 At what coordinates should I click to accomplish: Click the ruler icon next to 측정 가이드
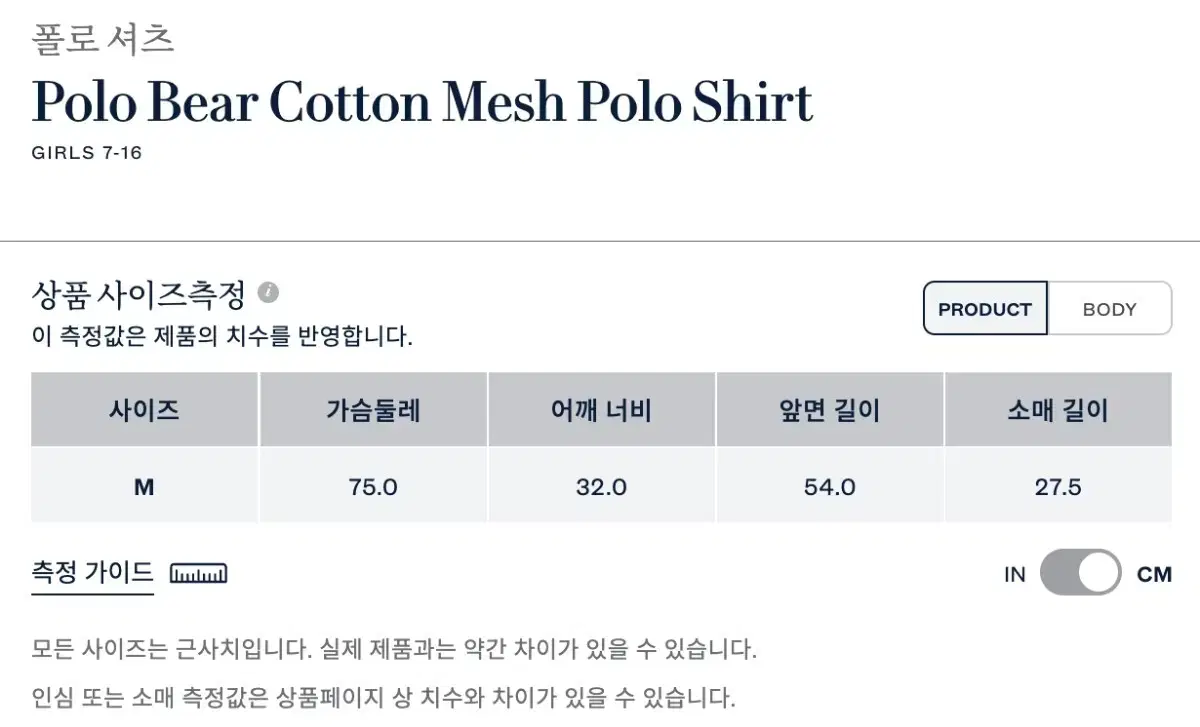click(198, 574)
